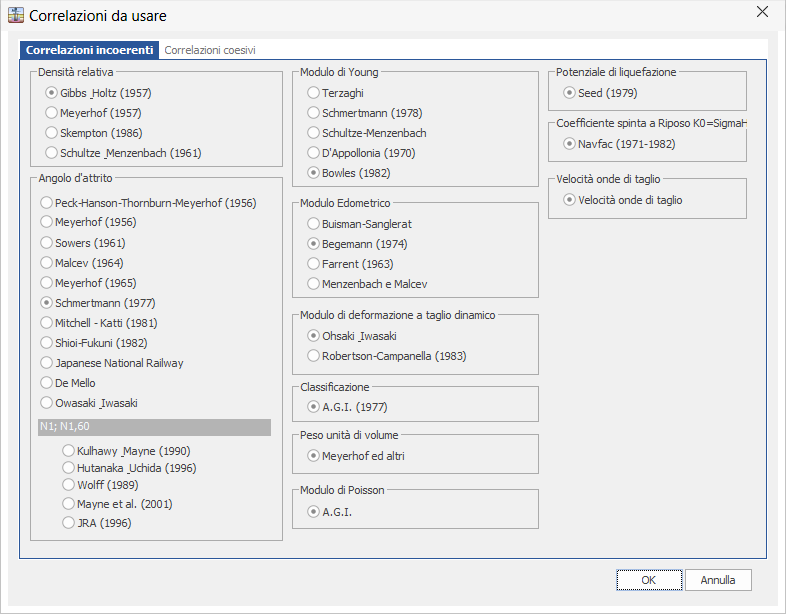Select Mayne et al. (2001) option
This screenshot has height=614, width=786.
(117, 504)
